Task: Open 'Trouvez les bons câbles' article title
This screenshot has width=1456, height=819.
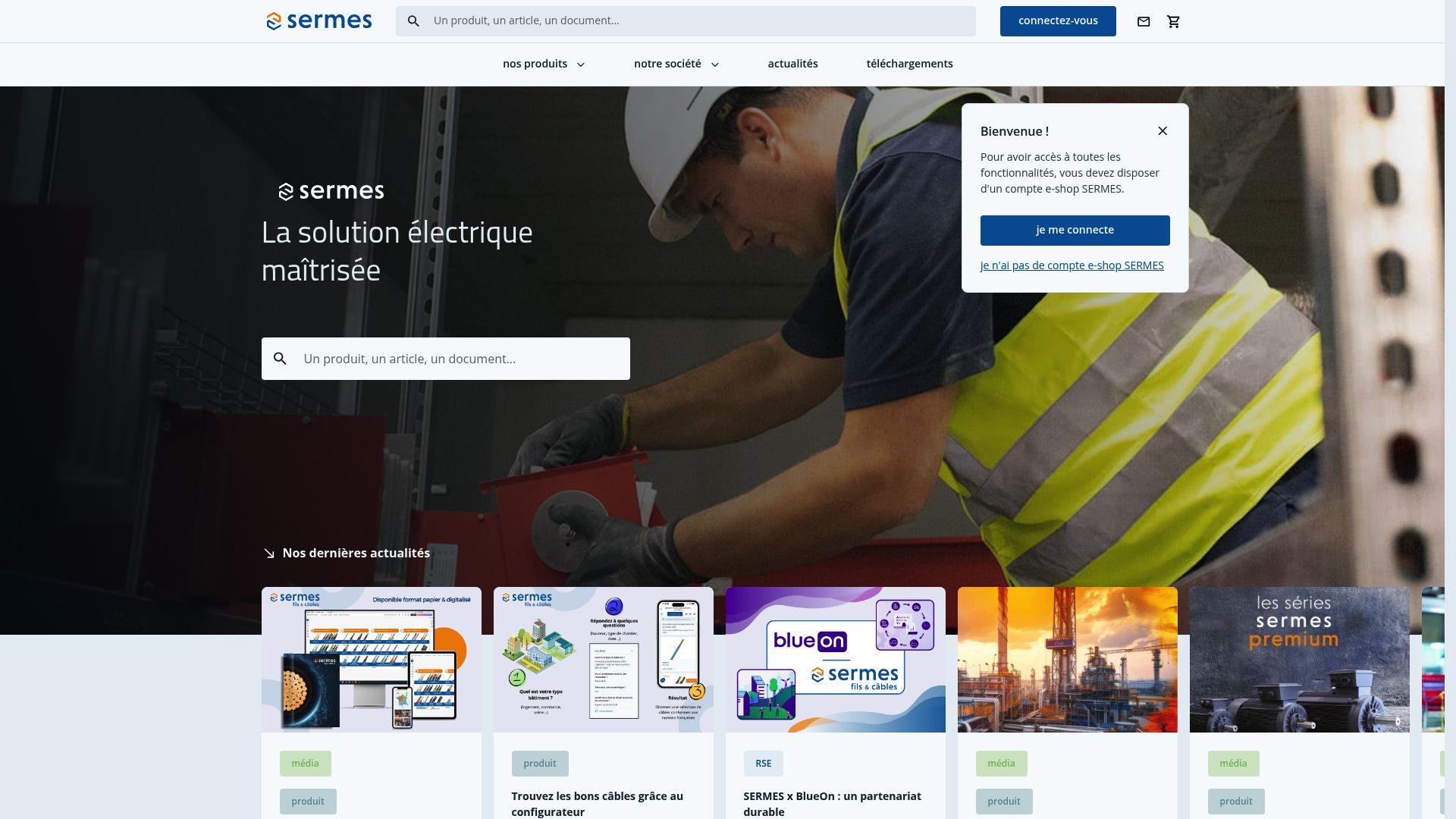Action: pyautogui.click(x=598, y=804)
